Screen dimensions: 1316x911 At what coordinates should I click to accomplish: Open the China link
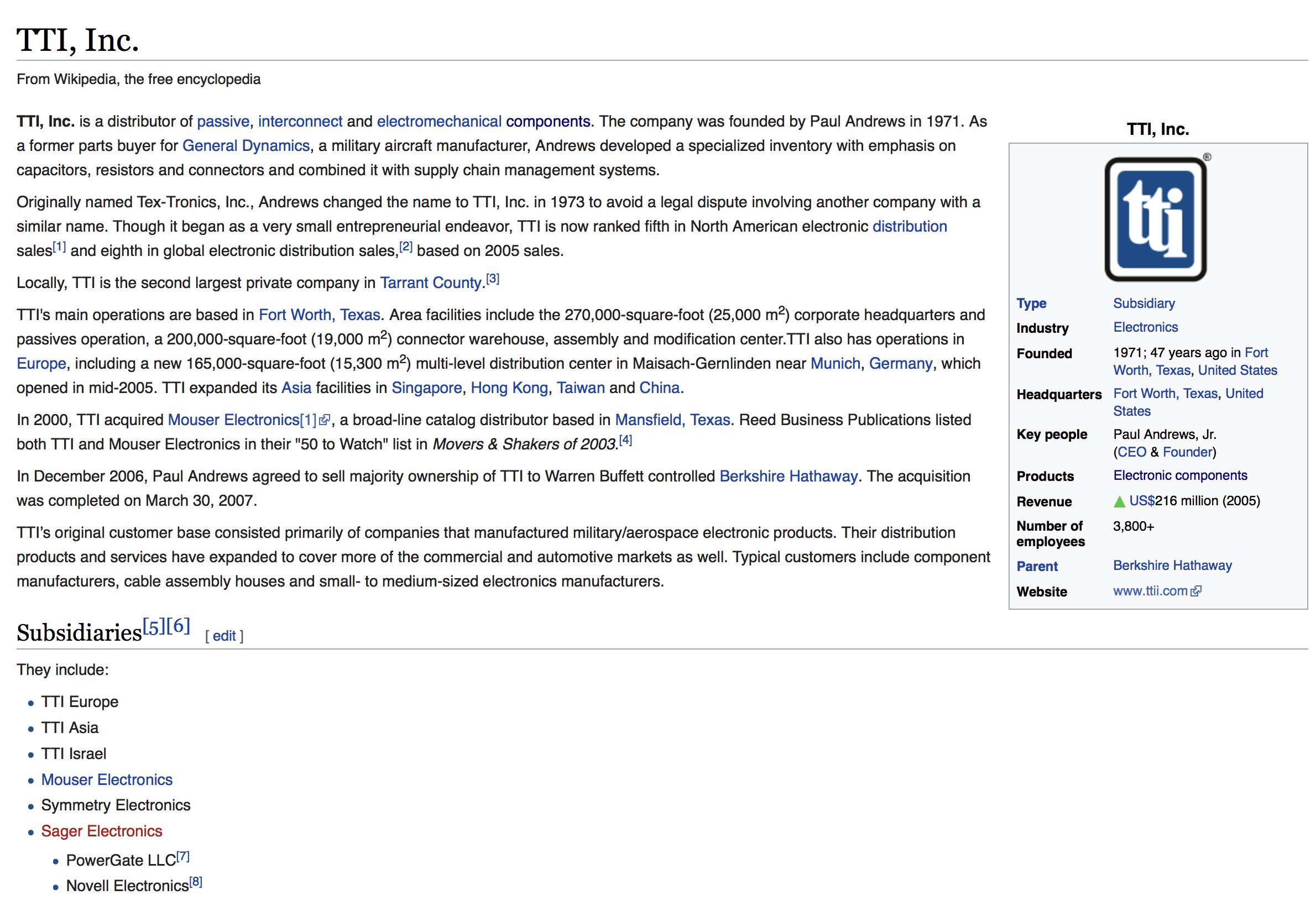click(660, 388)
